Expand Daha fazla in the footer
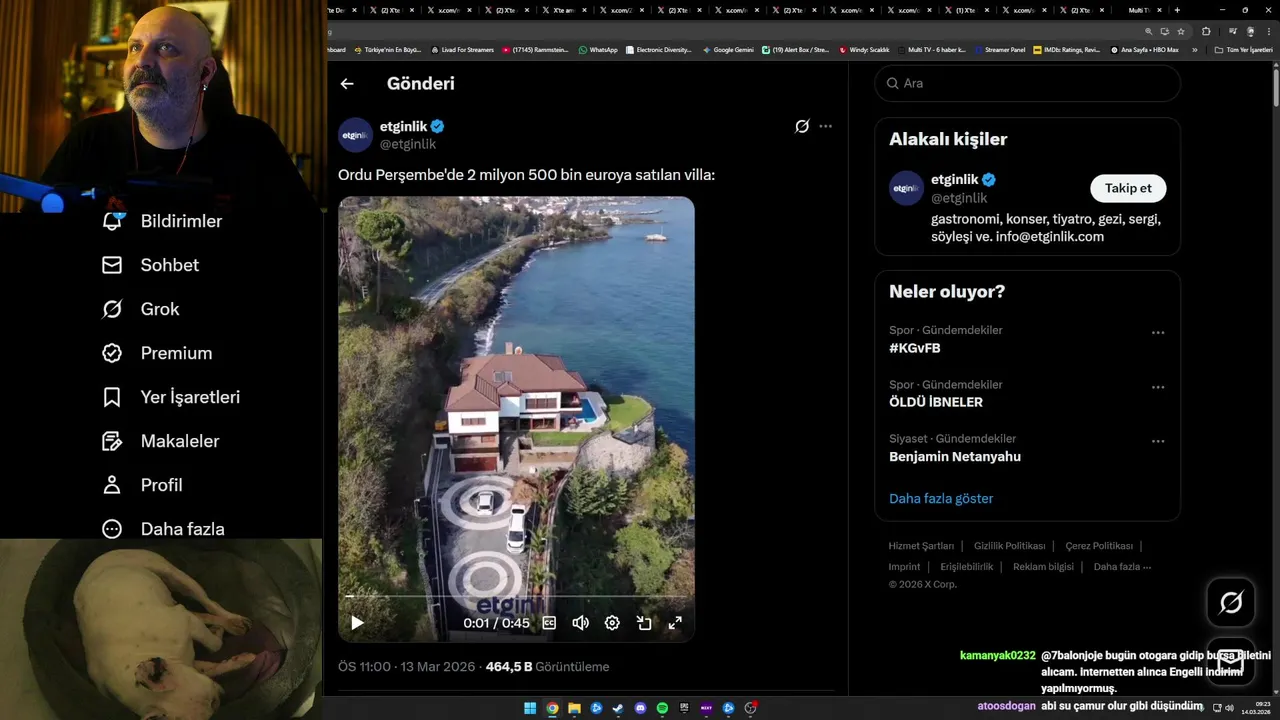Viewport: 1280px width, 720px height. click(x=1122, y=566)
